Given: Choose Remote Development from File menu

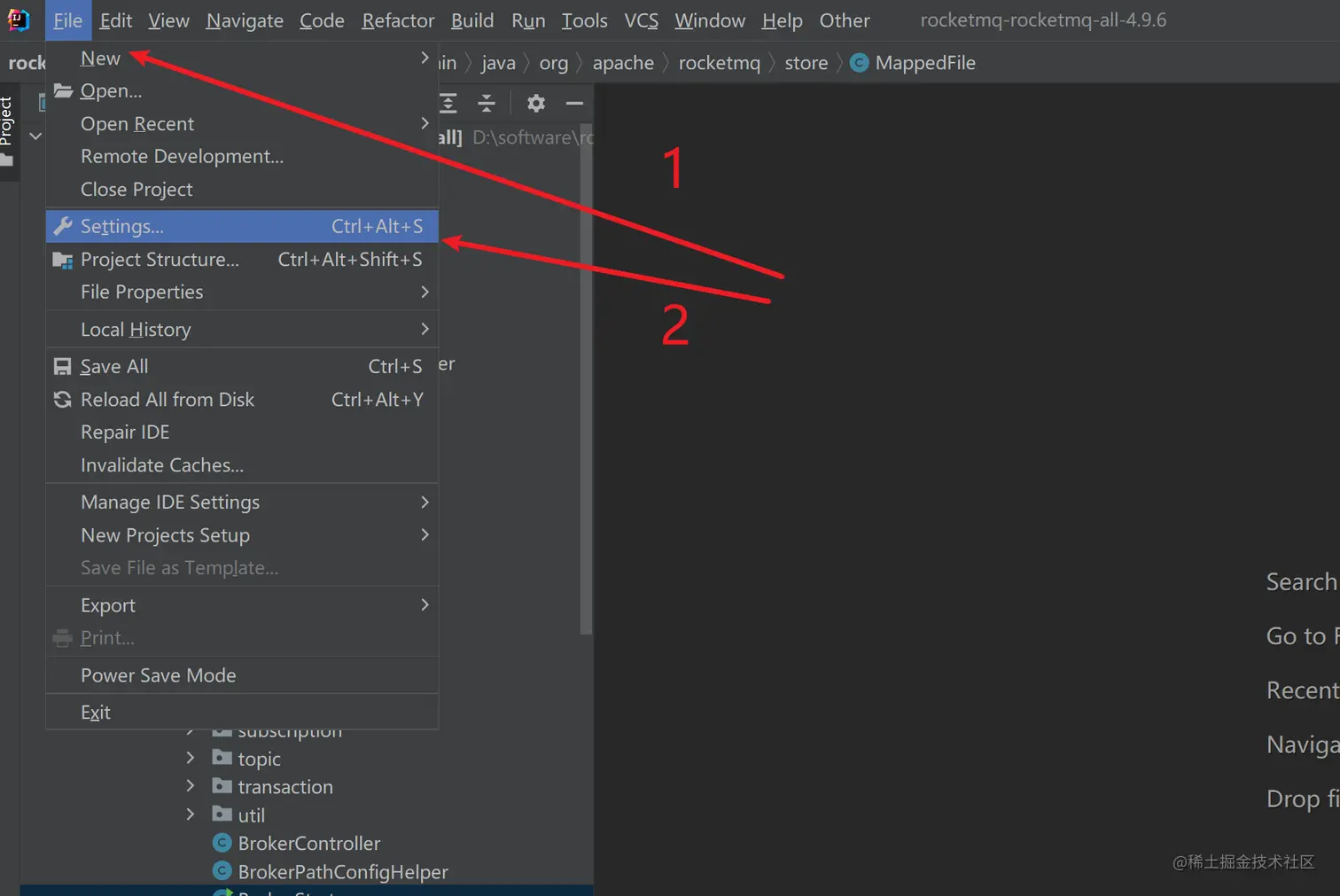Looking at the screenshot, I should [242, 157].
